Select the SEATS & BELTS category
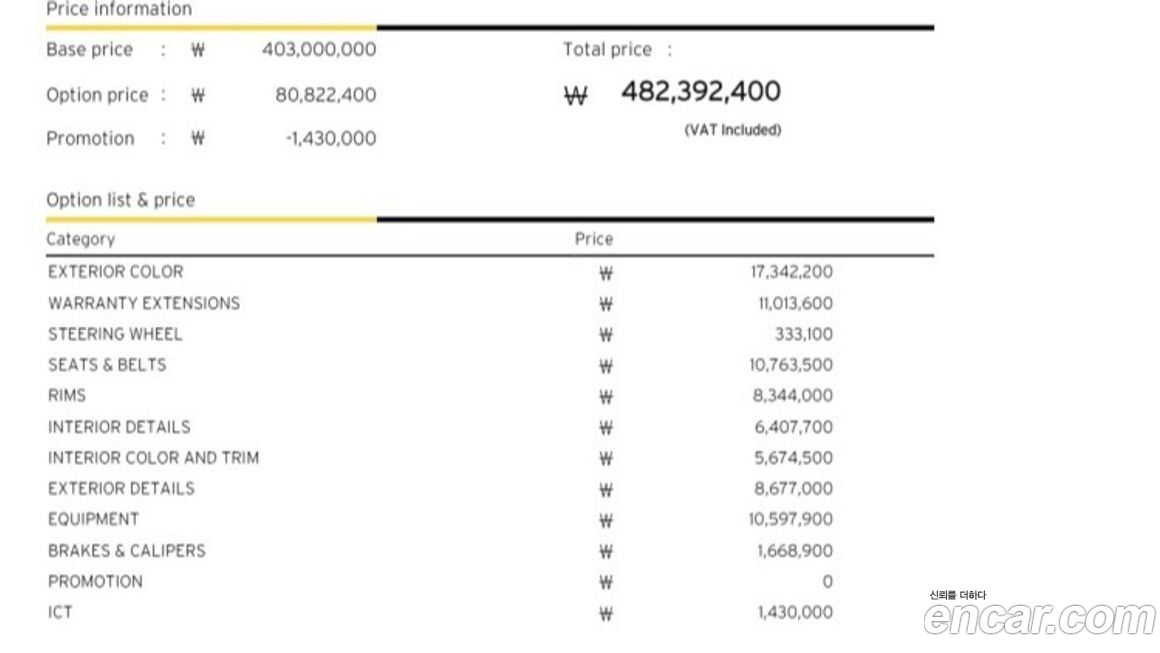1160x653 pixels. 107,365
